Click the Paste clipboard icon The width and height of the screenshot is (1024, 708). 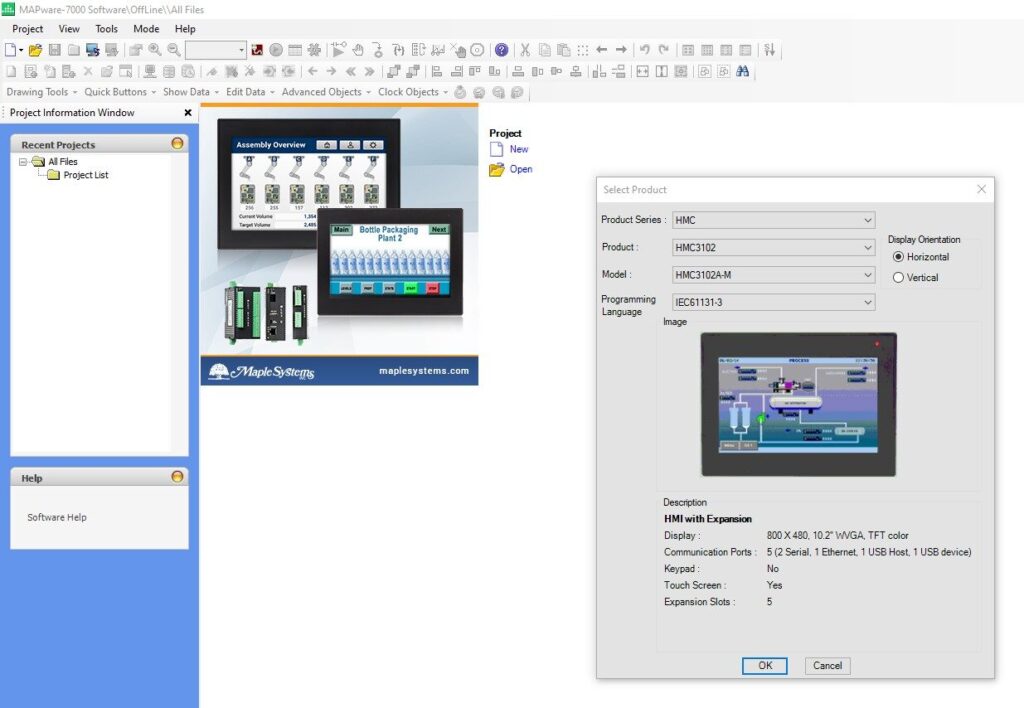(x=564, y=50)
